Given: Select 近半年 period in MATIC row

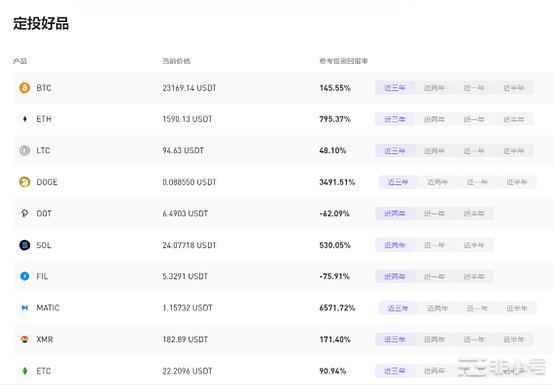Looking at the screenshot, I should pos(517,308).
